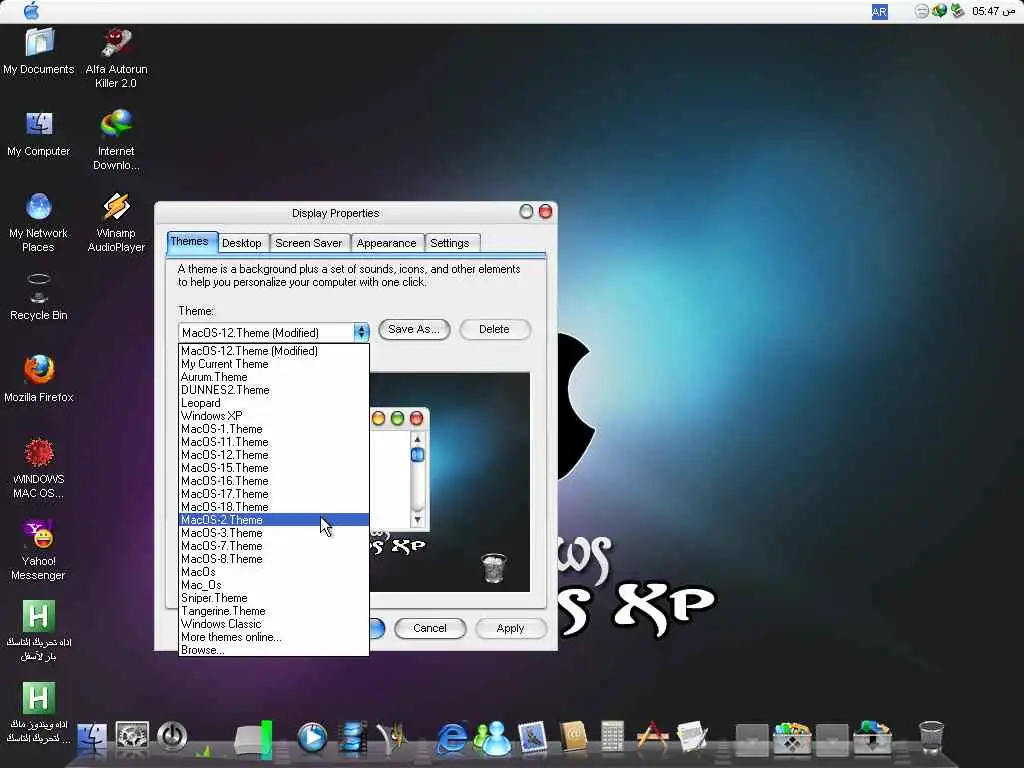1024x768 pixels.
Task: Open Internet Download Manager desktop icon
Action: [116, 140]
